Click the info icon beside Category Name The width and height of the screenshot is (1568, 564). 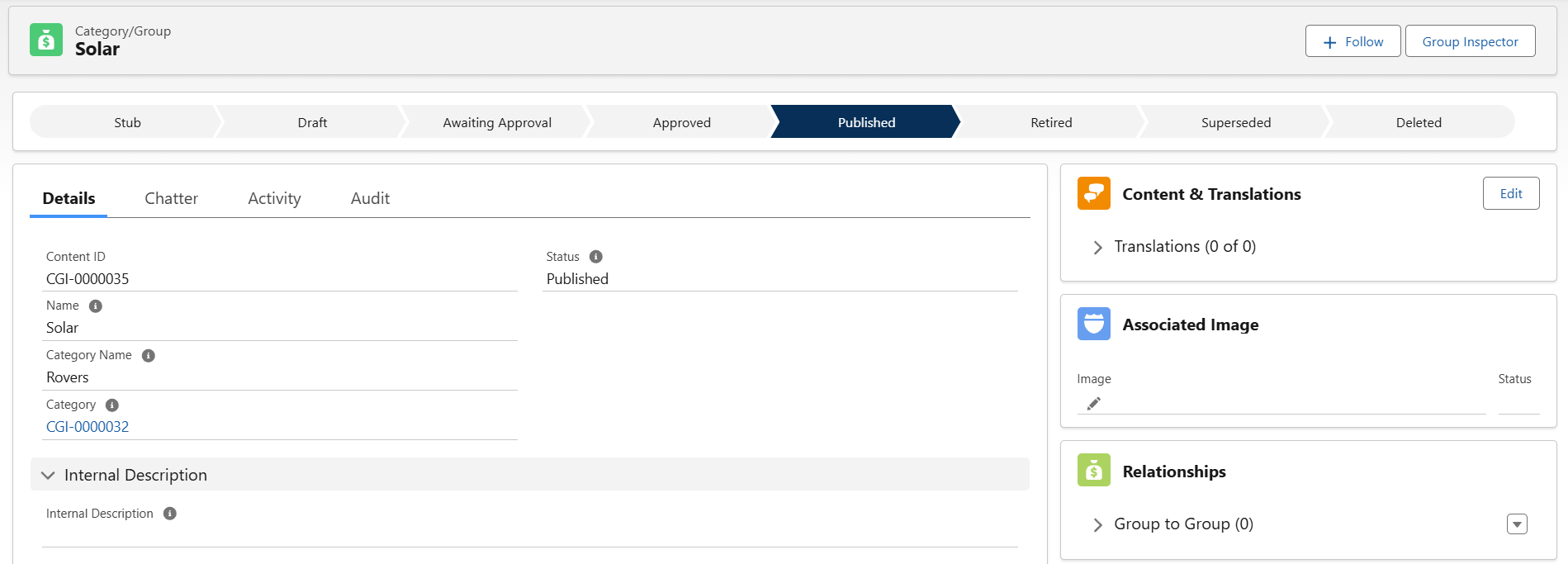point(149,356)
